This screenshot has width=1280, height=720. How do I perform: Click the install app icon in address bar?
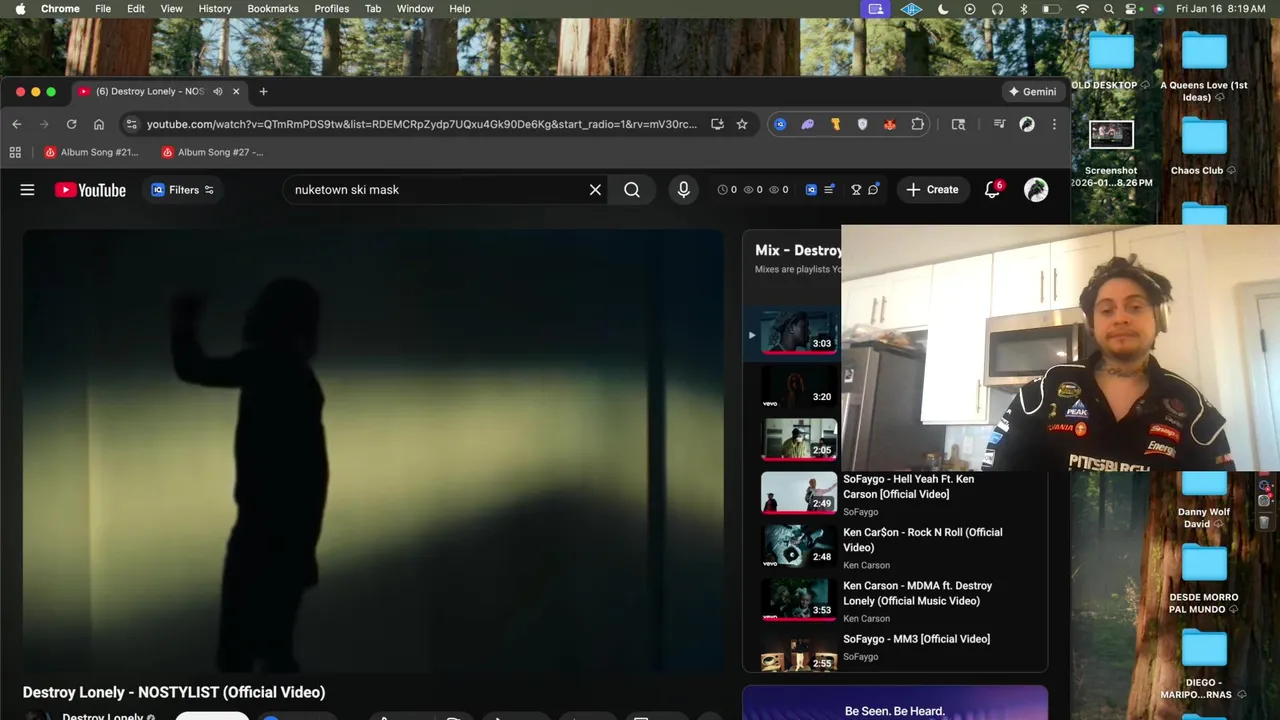717,124
